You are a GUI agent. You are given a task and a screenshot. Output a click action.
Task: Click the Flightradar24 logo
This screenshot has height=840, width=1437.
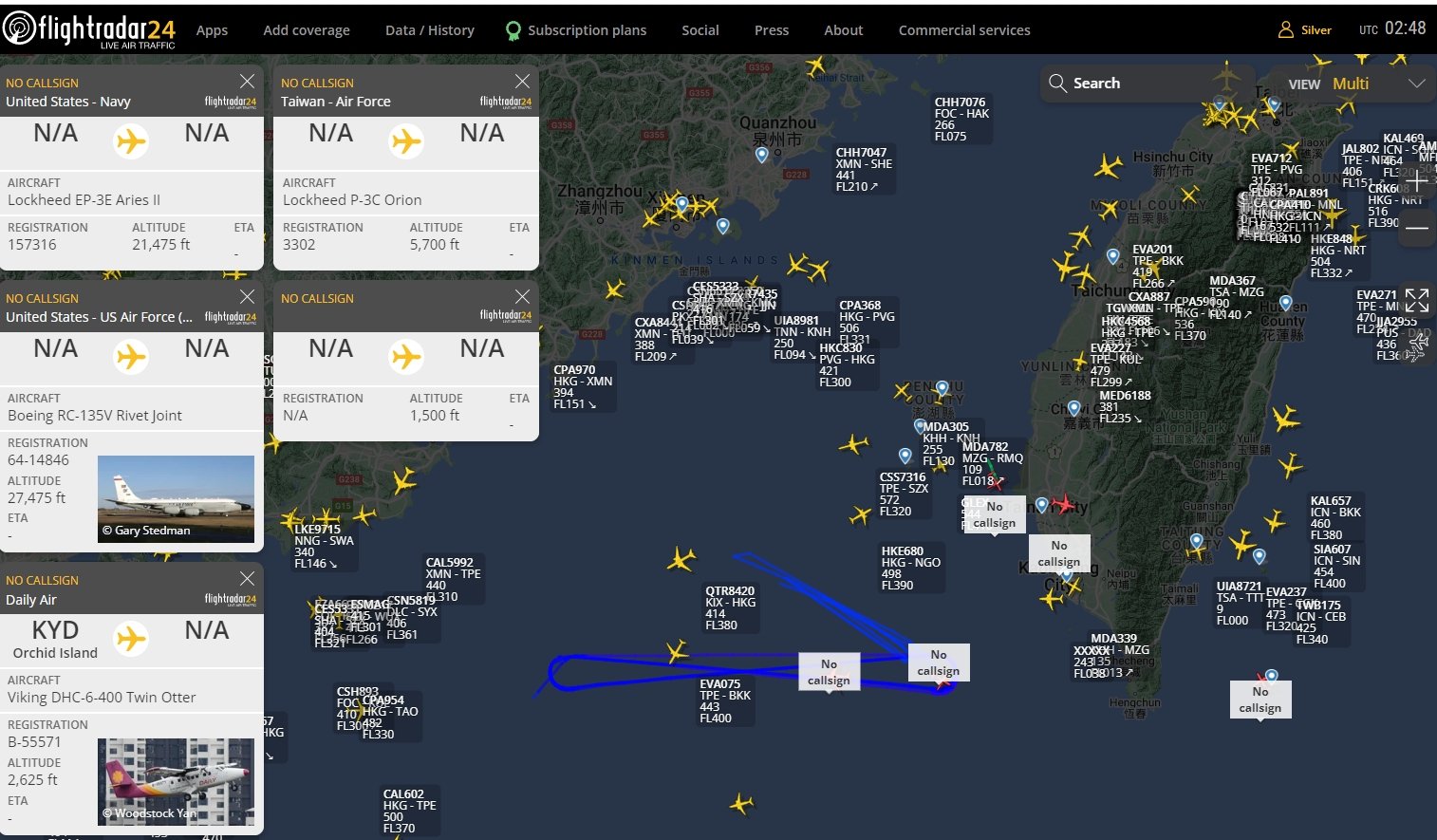click(90, 29)
